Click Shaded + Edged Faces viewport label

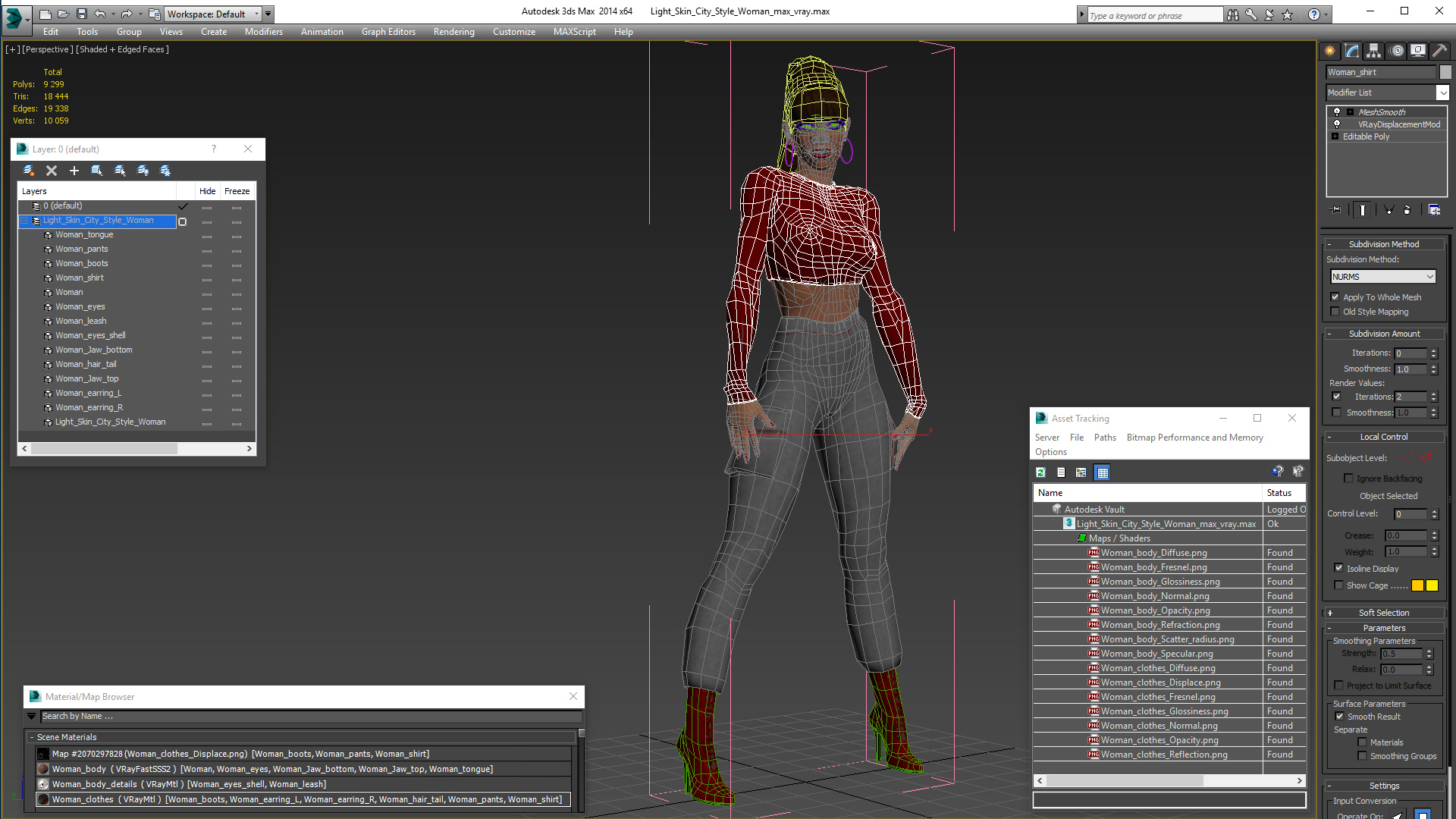click(x=122, y=49)
